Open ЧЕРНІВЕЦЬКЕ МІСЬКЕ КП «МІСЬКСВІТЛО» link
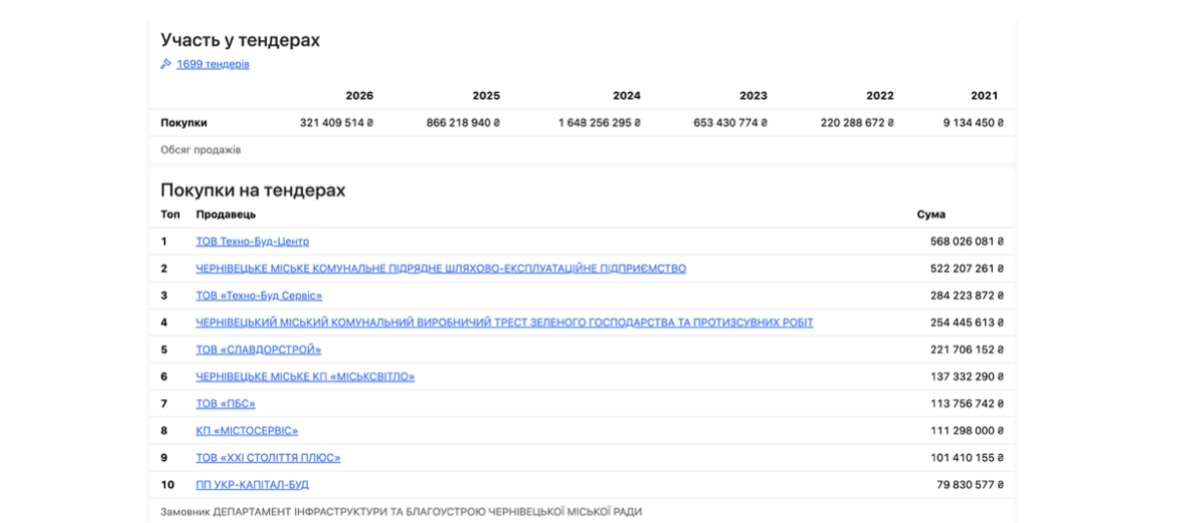Viewport: 1179px width, 523px height. (305, 377)
